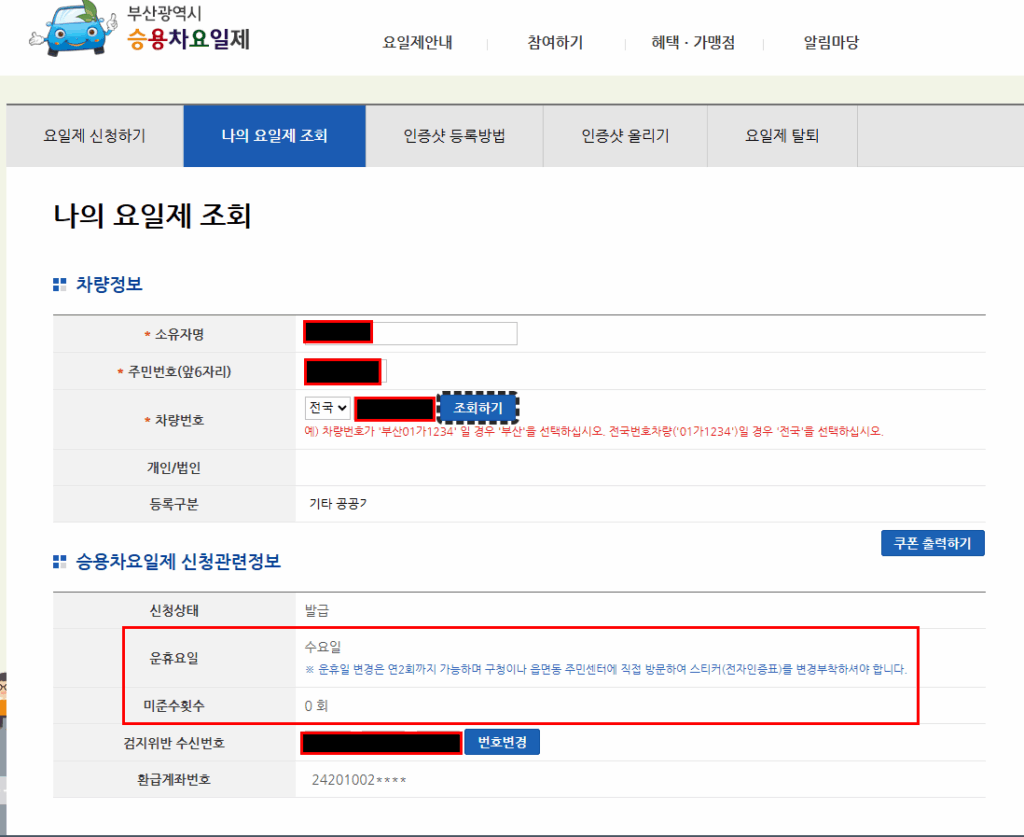Image resolution: width=1024 pixels, height=837 pixels.
Task: Select the 나의 요일제 조회 tab
Action: pyautogui.click(x=274, y=137)
